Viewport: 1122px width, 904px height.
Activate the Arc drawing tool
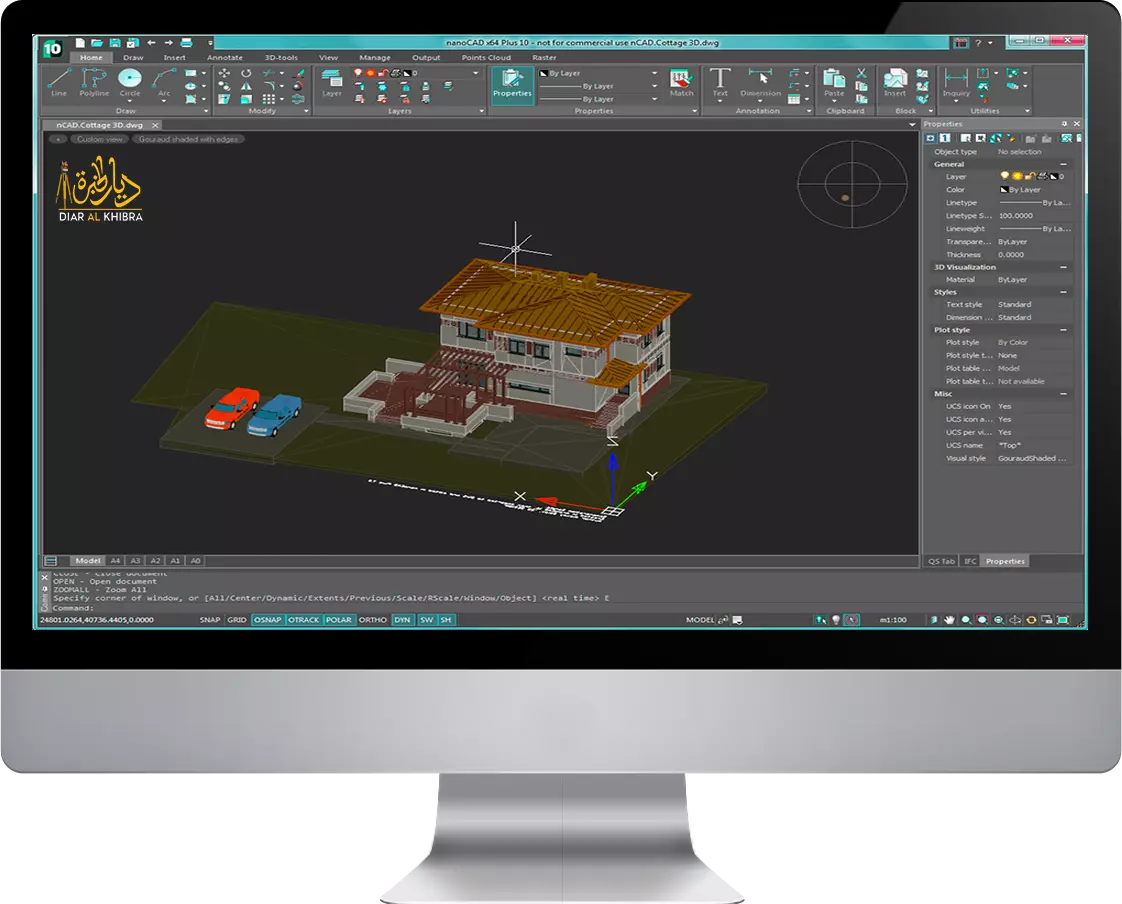coord(164,81)
